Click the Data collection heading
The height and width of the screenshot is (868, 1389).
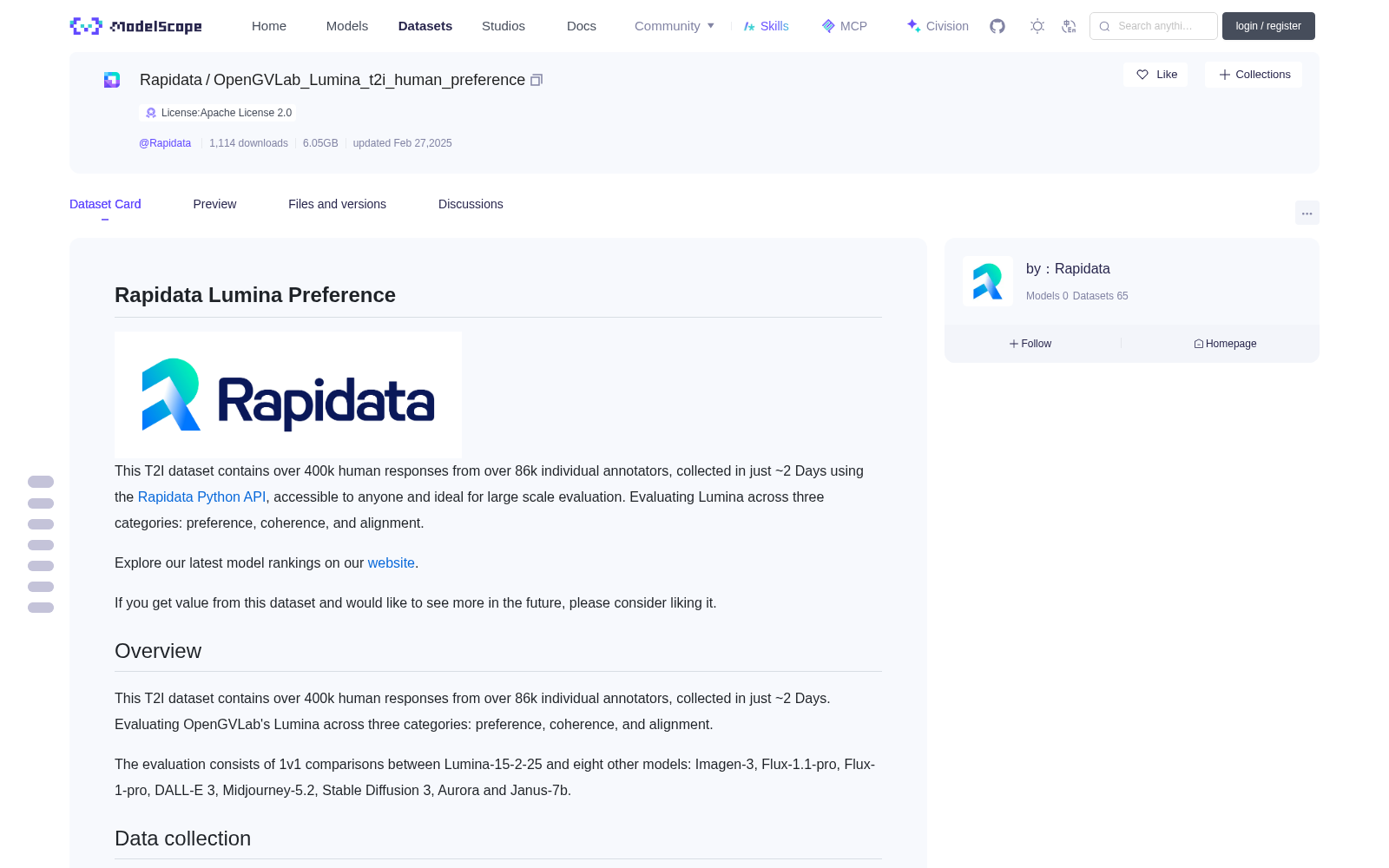[x=182, y=838]
